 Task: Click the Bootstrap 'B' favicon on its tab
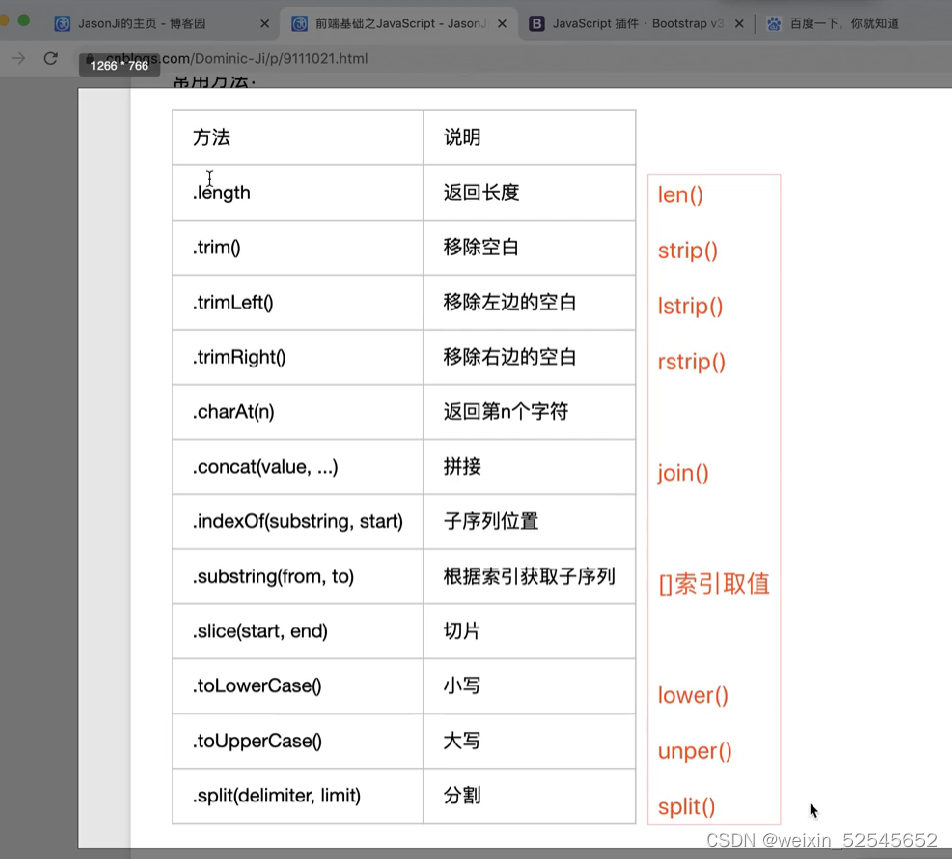pyautogui.click(x=538, y=23)
